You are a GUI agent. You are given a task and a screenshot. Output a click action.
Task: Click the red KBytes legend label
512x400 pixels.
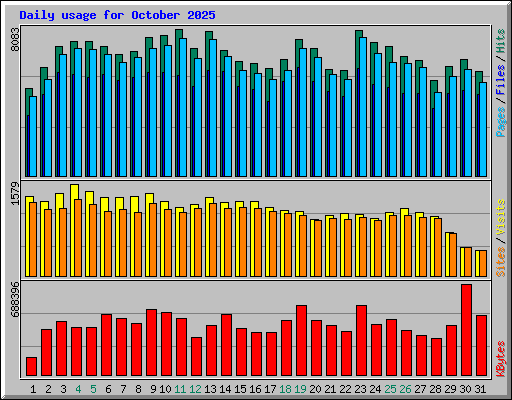point(501,359)
